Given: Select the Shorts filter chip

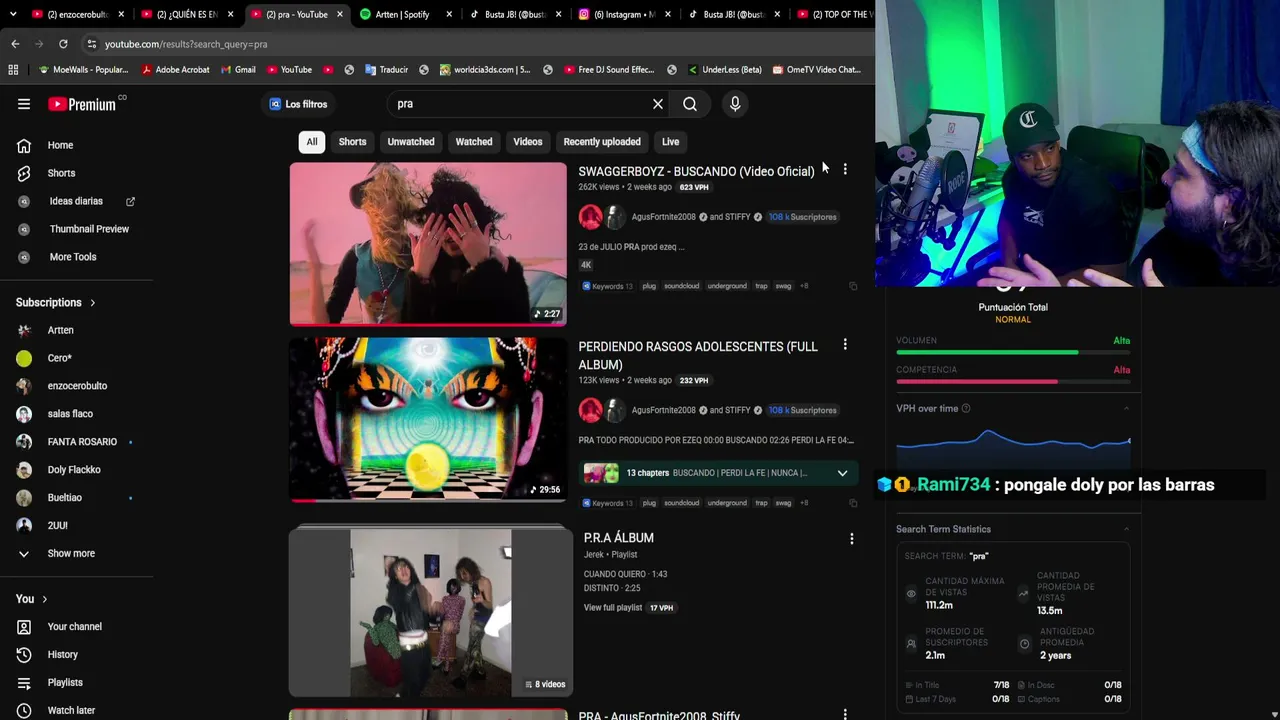Looking at the screenshot, I should (x=352, y=142).
